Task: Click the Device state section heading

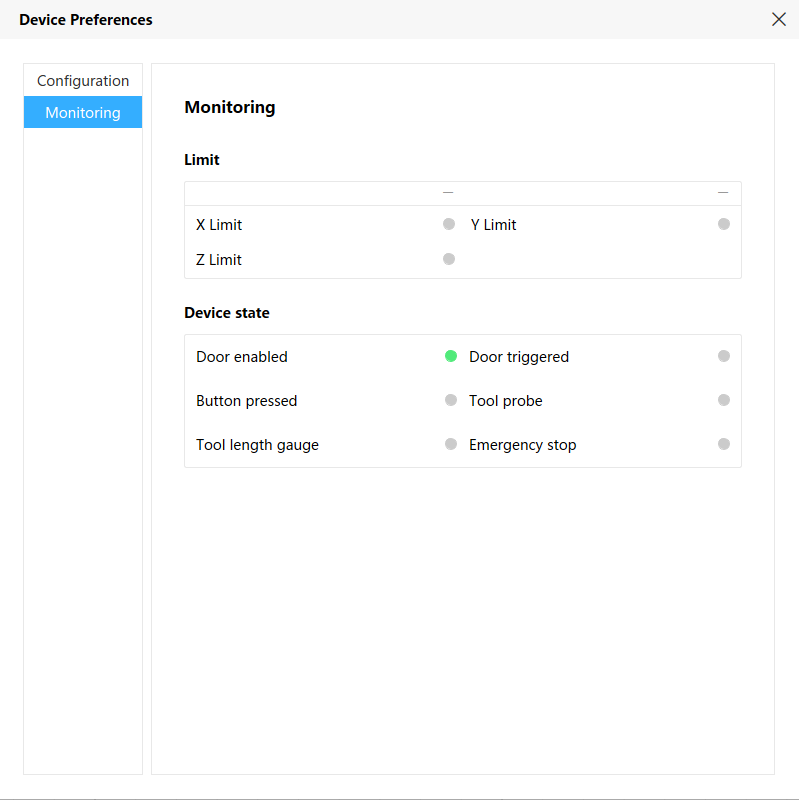Action: pos(226,312)
